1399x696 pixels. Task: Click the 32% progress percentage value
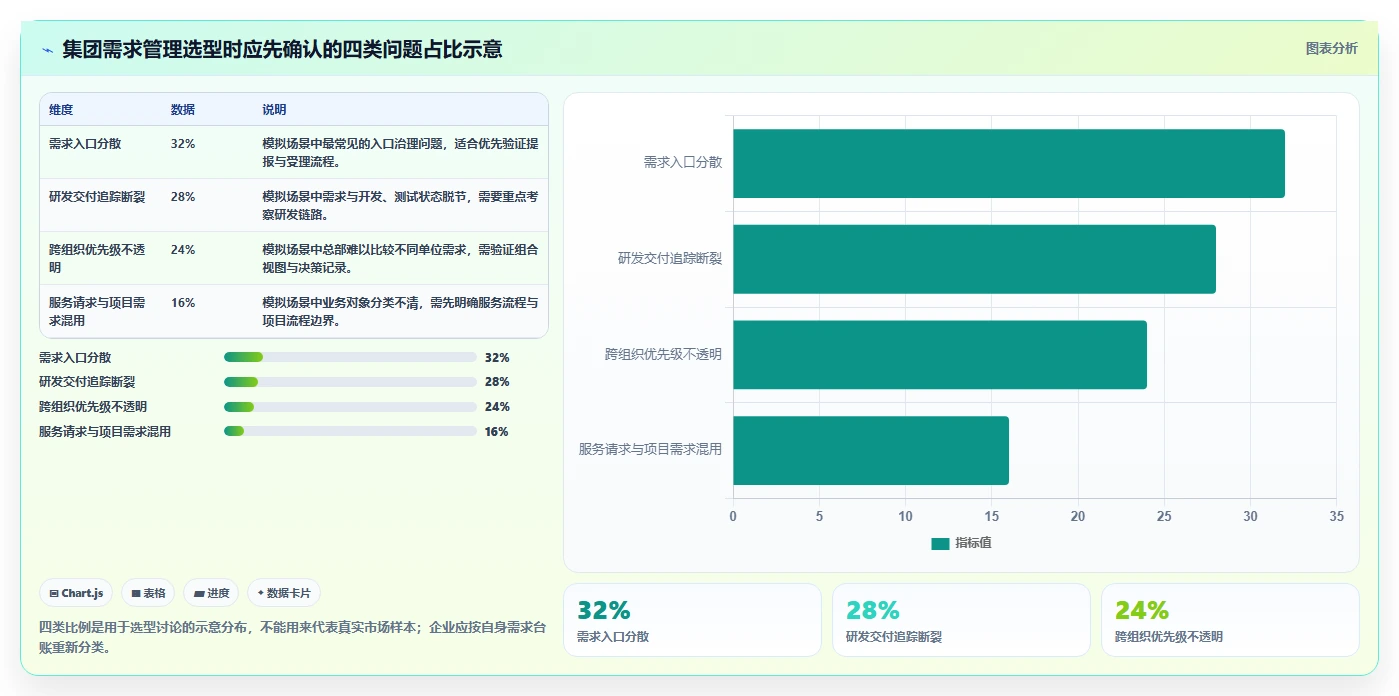click(497, 357)
